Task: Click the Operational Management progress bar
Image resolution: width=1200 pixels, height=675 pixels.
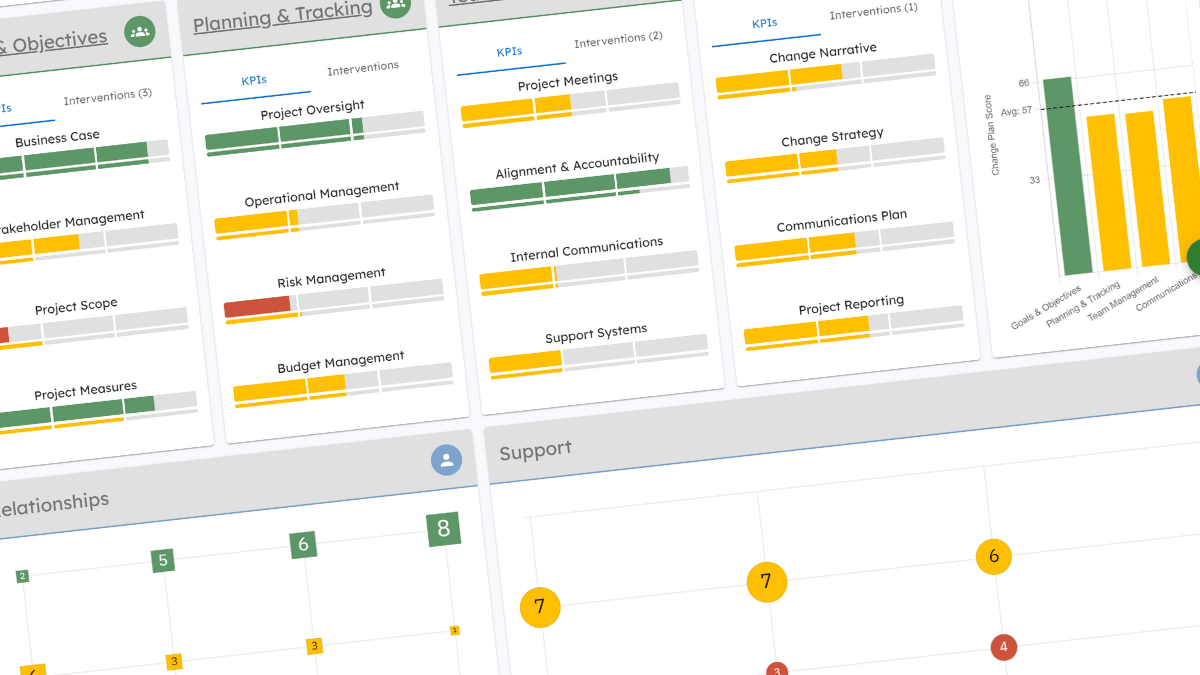Action: (x=324, y=217)
